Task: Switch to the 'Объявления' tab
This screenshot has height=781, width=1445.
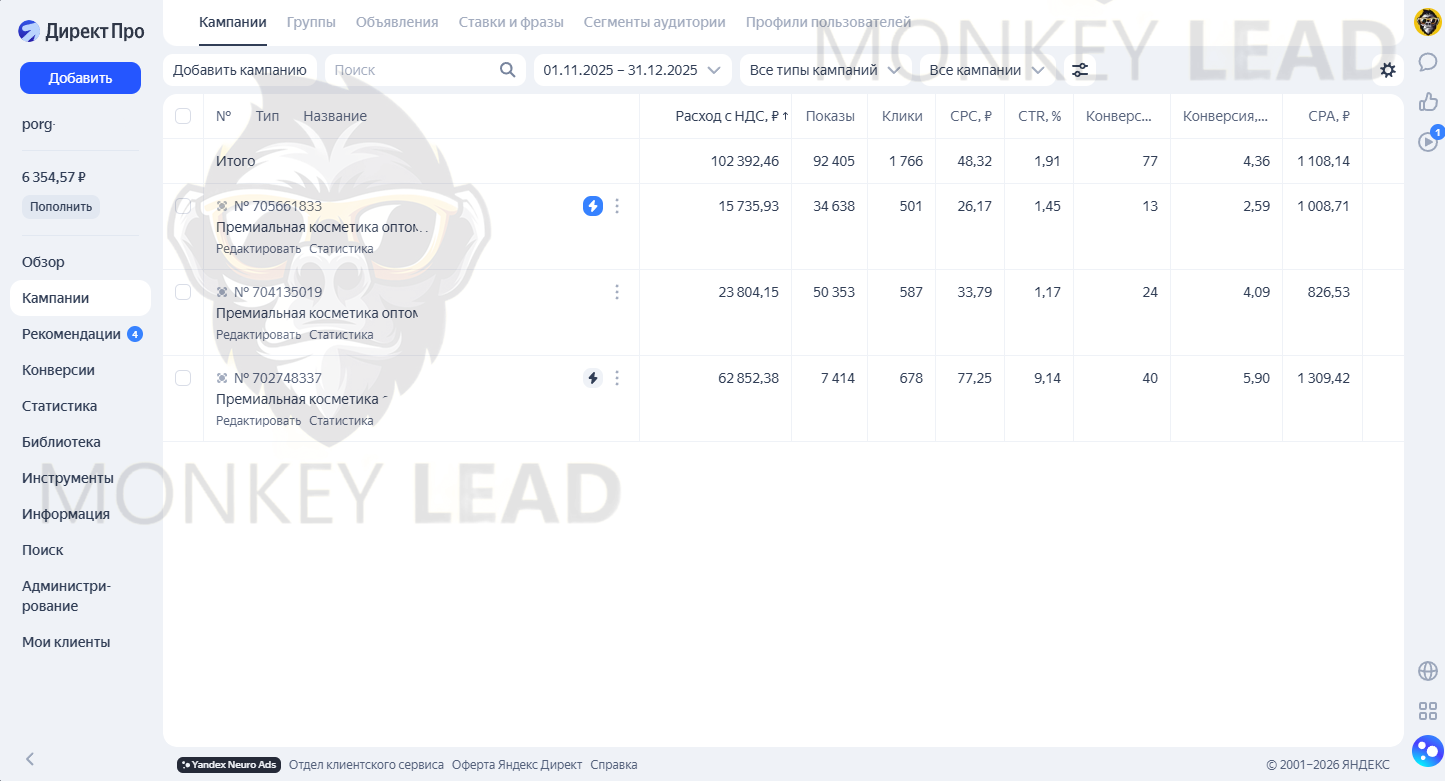Action: pyautogui.click(x=397, y=22)
